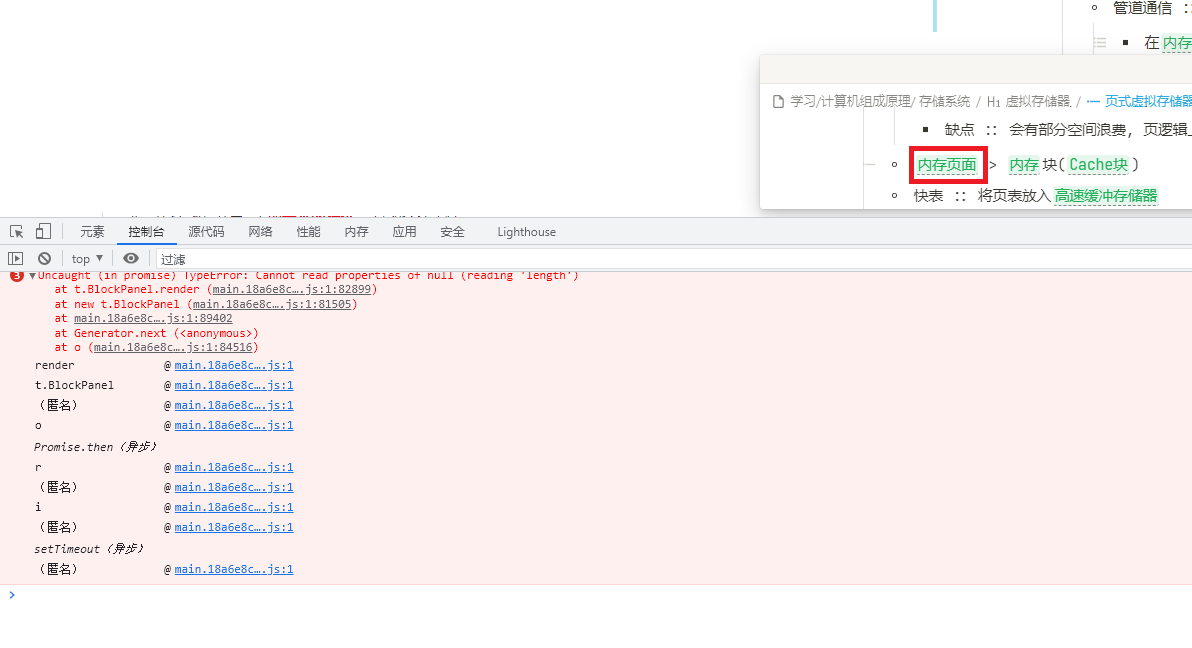Screen dimensions: 1192x648
Task: Select the 控制台 tab
Action: pos(147,232)
